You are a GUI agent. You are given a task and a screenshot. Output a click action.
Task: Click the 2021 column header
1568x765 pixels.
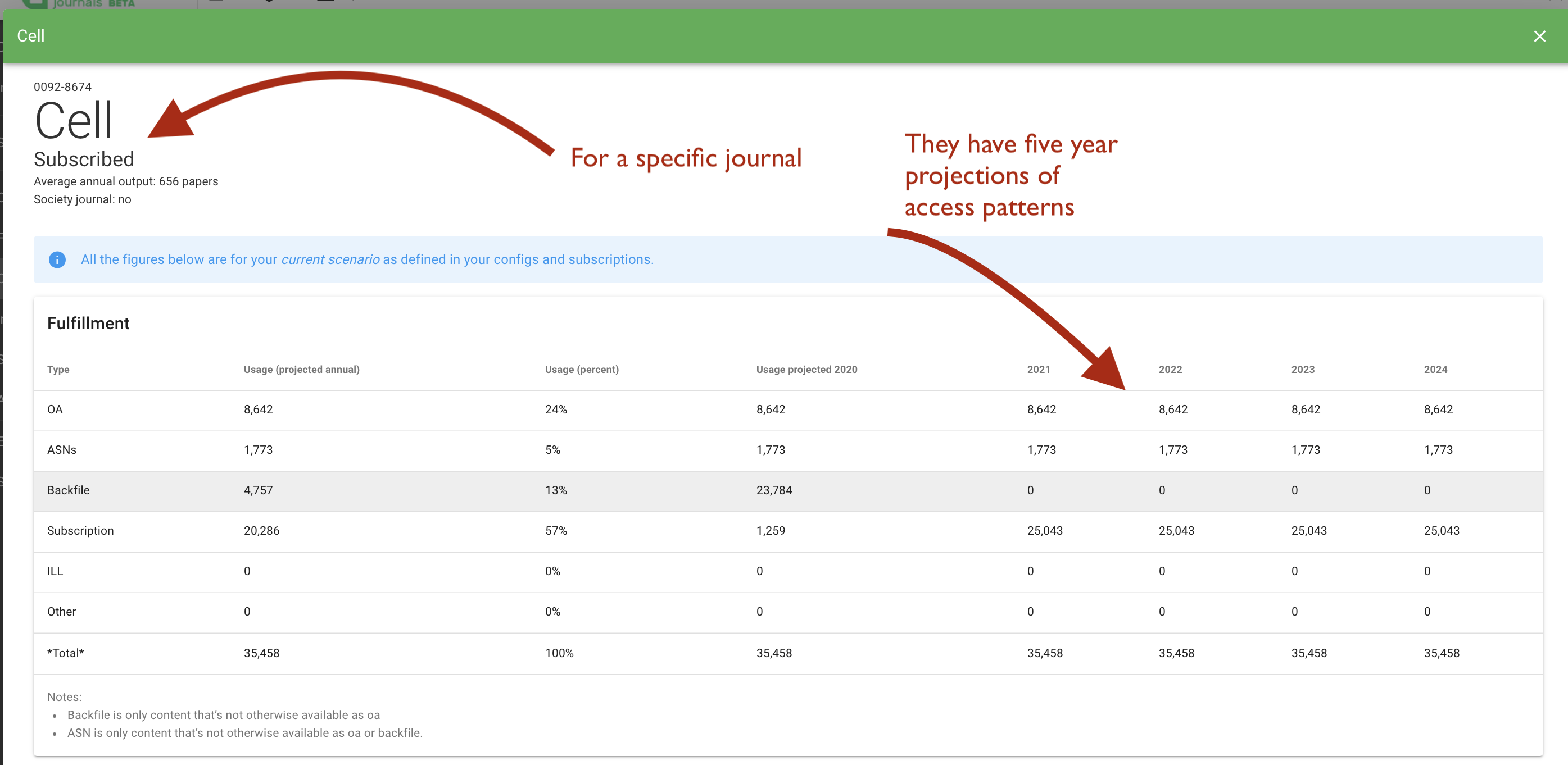[x=1038, y=369]
